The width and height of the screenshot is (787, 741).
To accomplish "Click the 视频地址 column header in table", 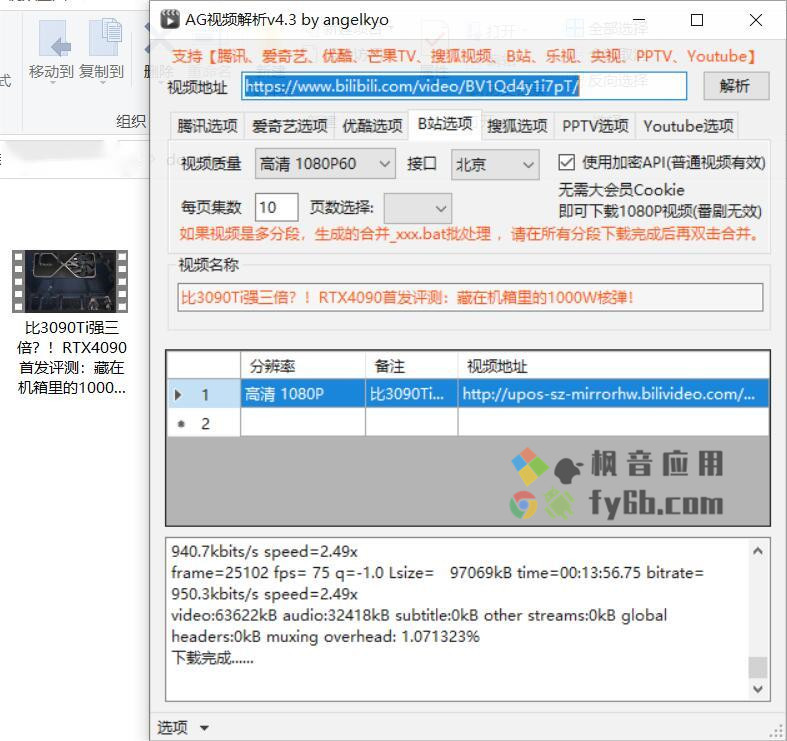I will pyautogui.click(x=613, y=366).
